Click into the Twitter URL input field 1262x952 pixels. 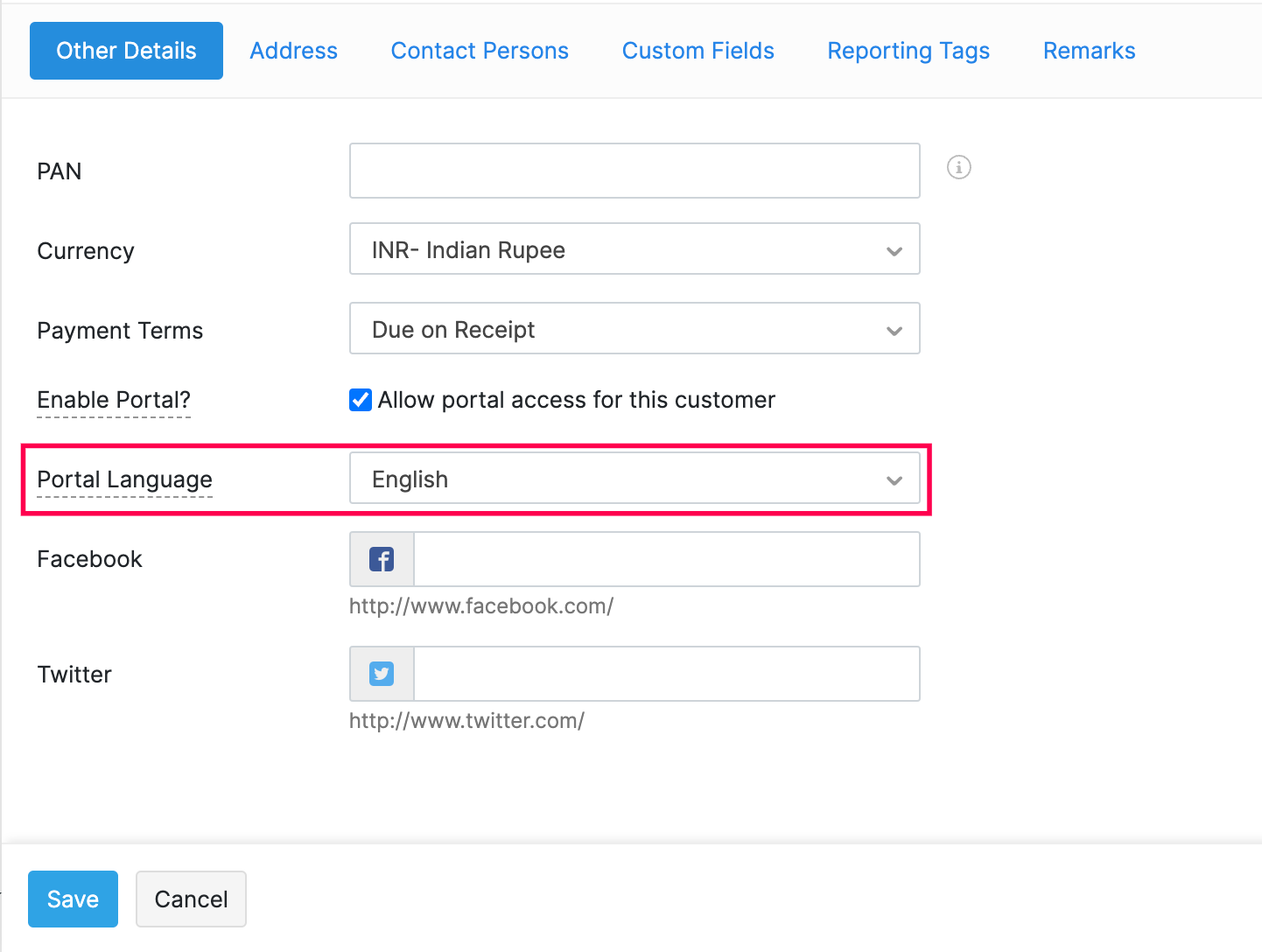(x=665, y=674)
